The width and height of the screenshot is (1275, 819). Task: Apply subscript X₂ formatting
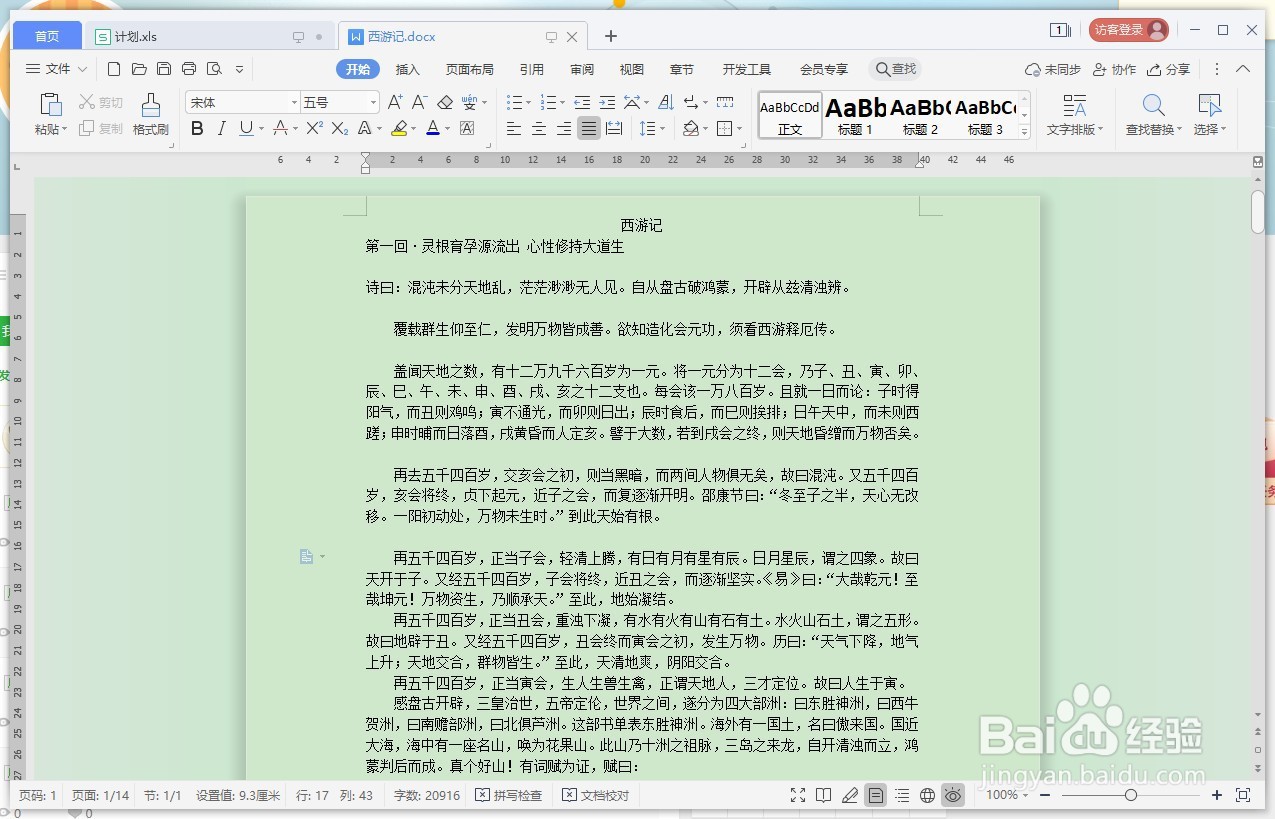(x=340, y=128)
